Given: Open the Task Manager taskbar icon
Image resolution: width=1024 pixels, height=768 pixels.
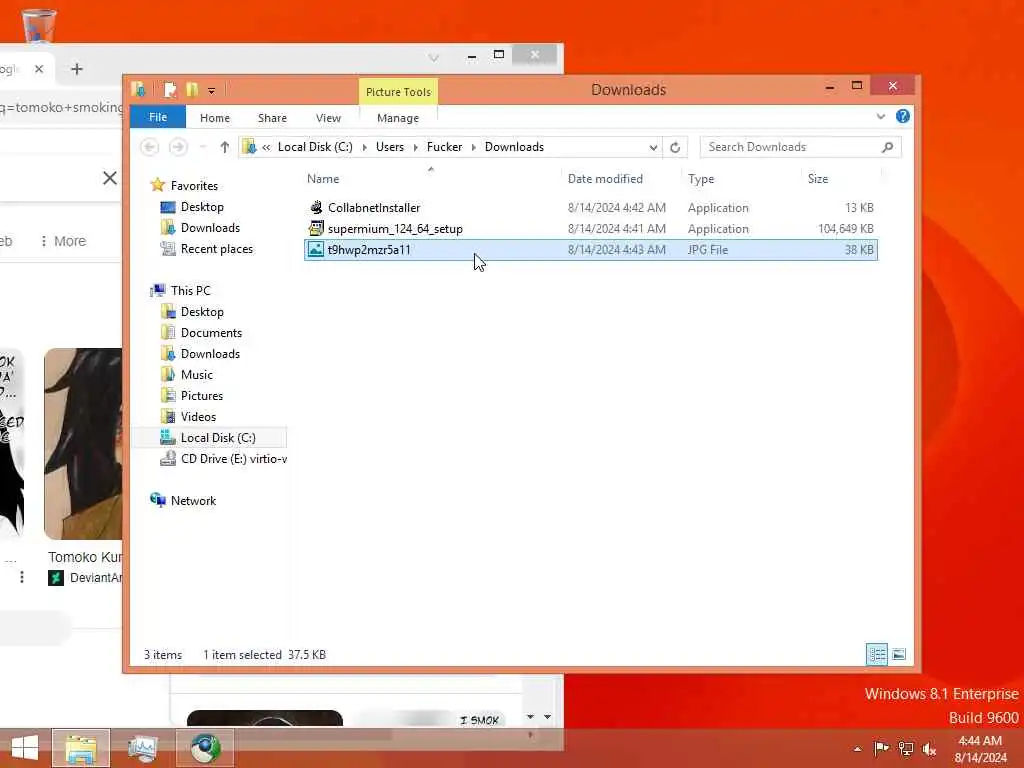Looking at the screenshot, I should [142, 748].
